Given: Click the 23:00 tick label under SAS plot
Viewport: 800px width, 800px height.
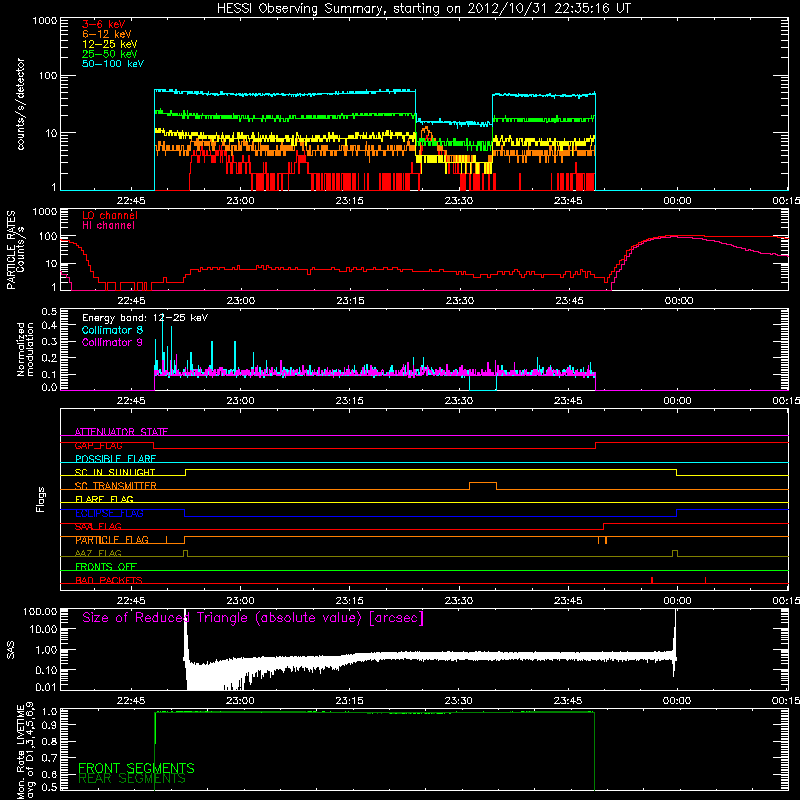Looking at the screenshot, I should (x=240, y=701).
